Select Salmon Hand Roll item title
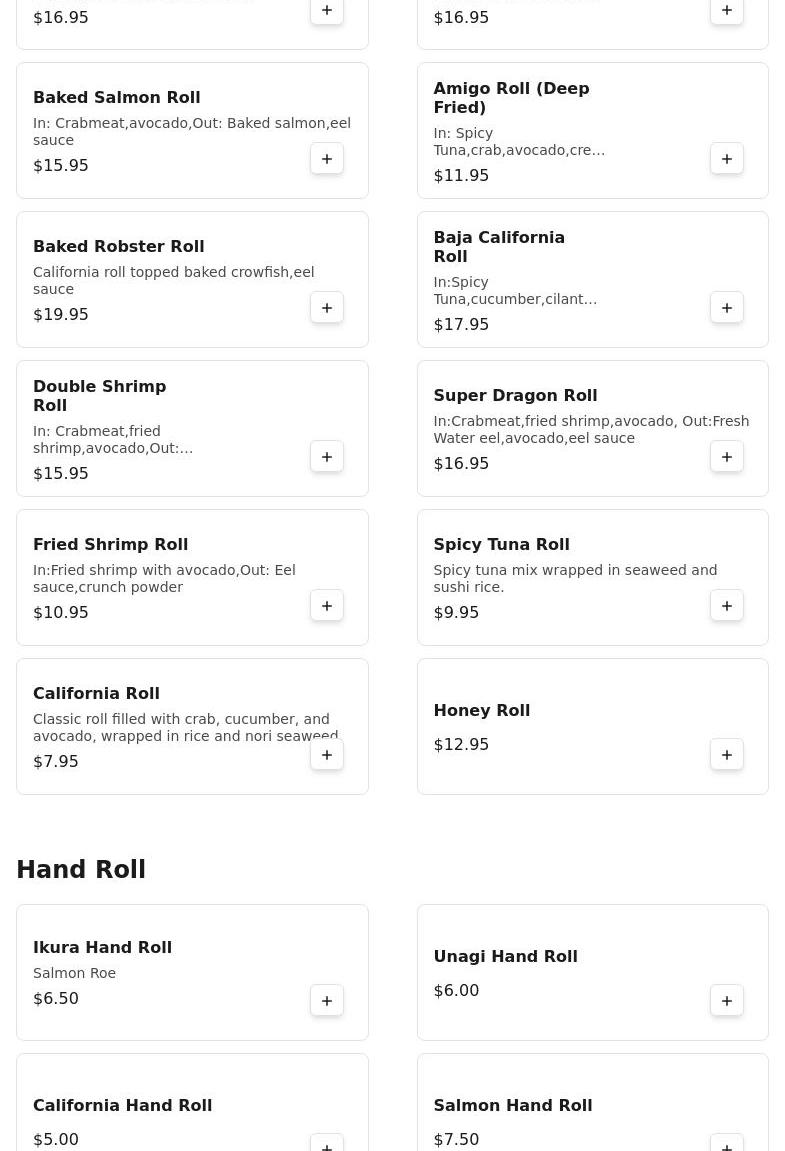785x1151 pixels. (x=512, y=1105)
